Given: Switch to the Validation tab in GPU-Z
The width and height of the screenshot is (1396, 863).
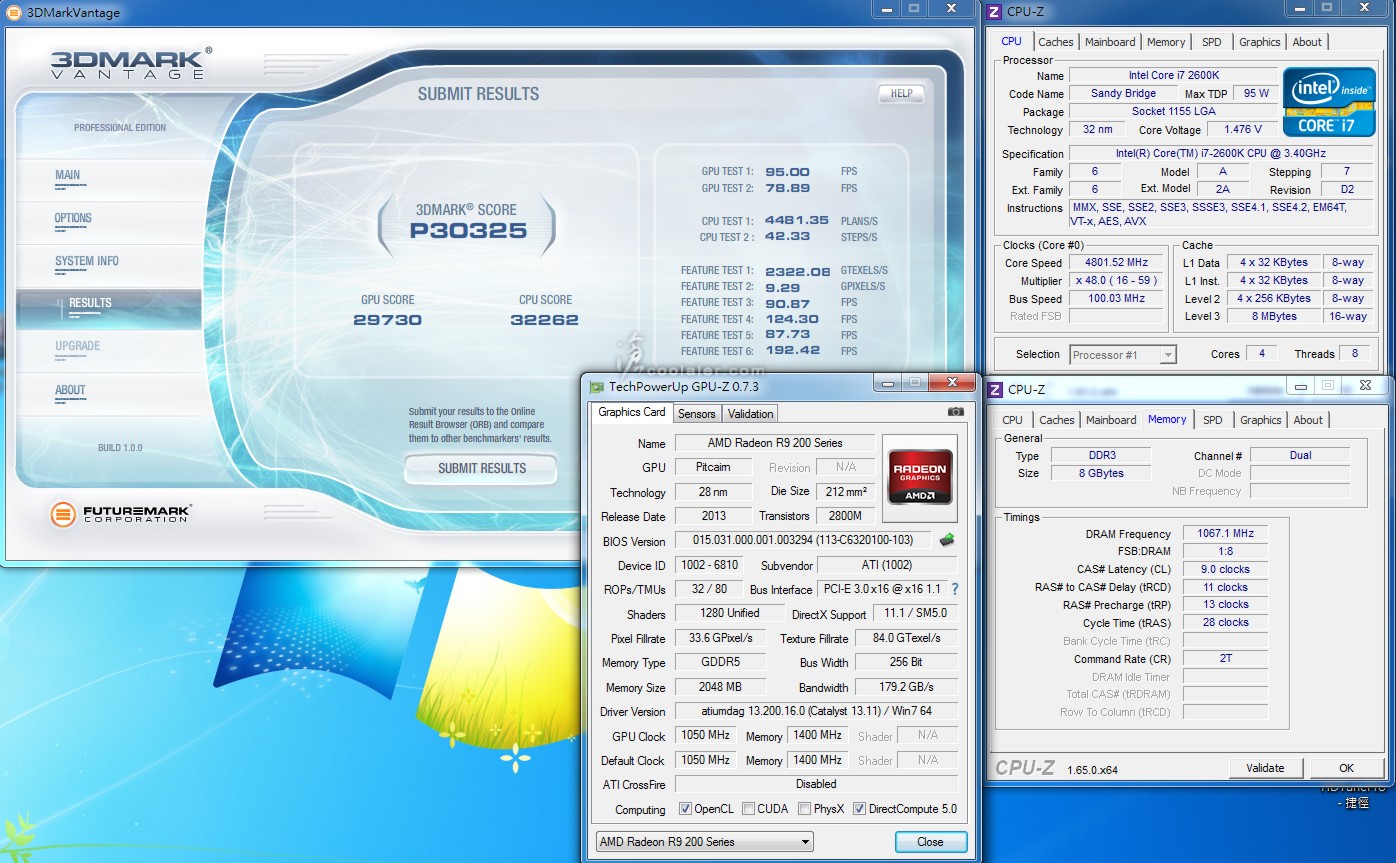Looking at the screenshot, I should coord(750,414).
